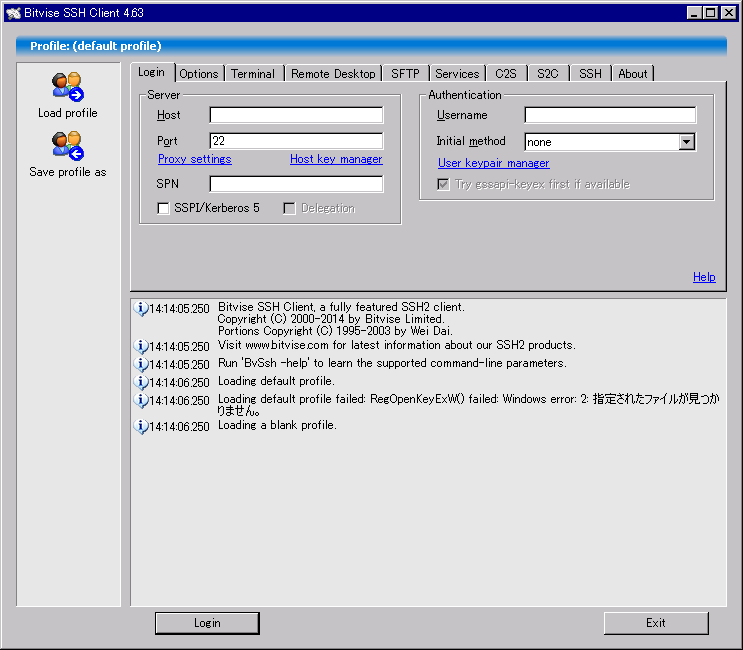
Task: Open the User keypair manager link
Action: point(493,163)
